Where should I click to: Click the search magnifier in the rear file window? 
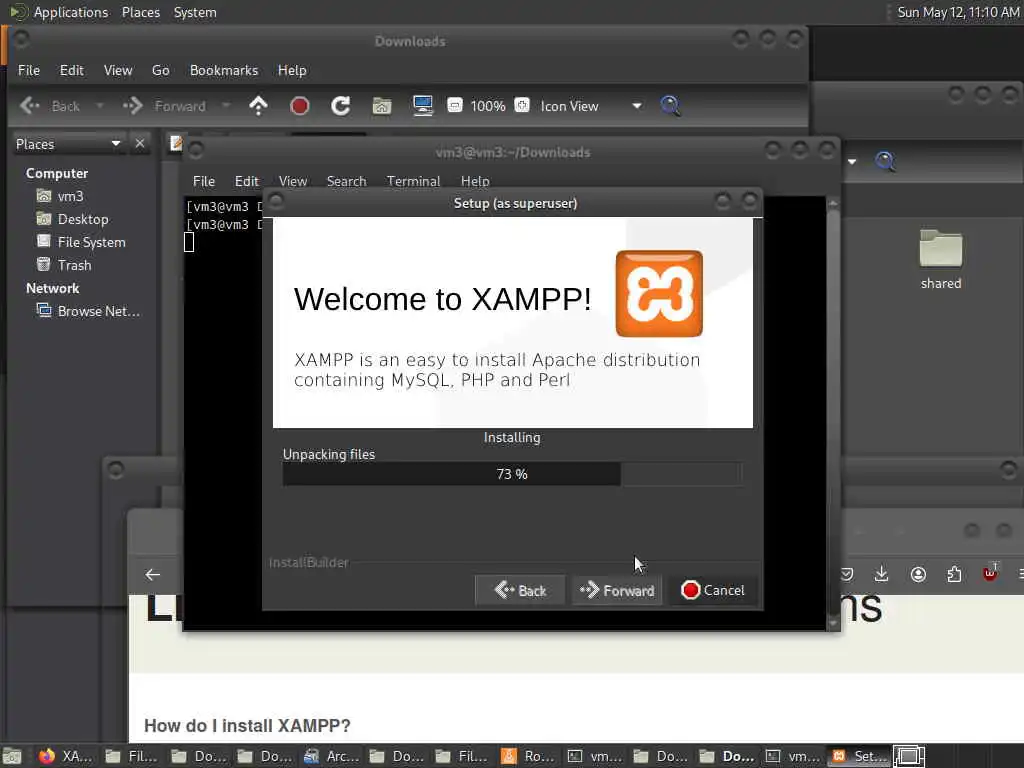(x=885, y=161)
